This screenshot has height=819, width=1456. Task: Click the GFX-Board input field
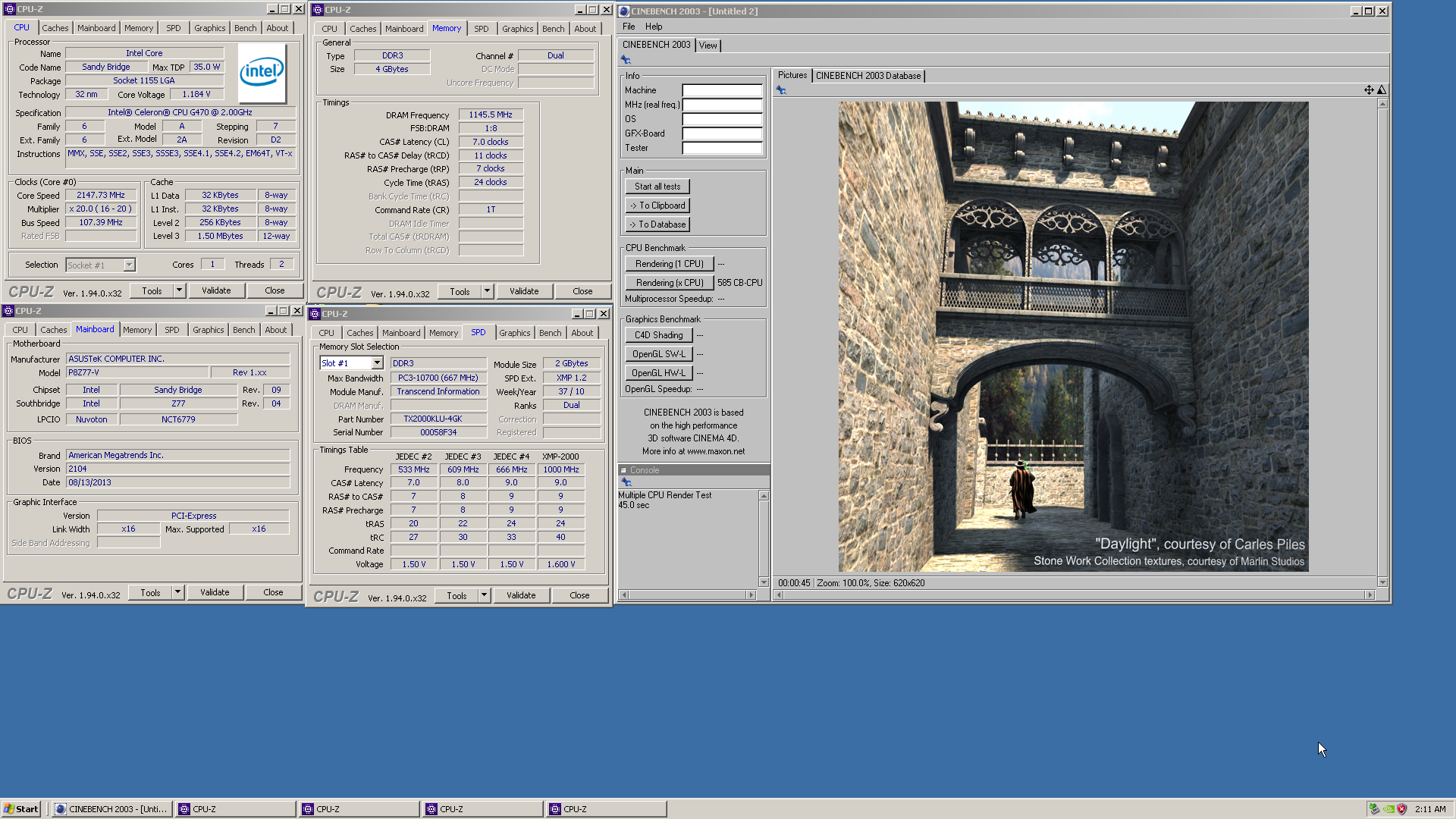722,133
